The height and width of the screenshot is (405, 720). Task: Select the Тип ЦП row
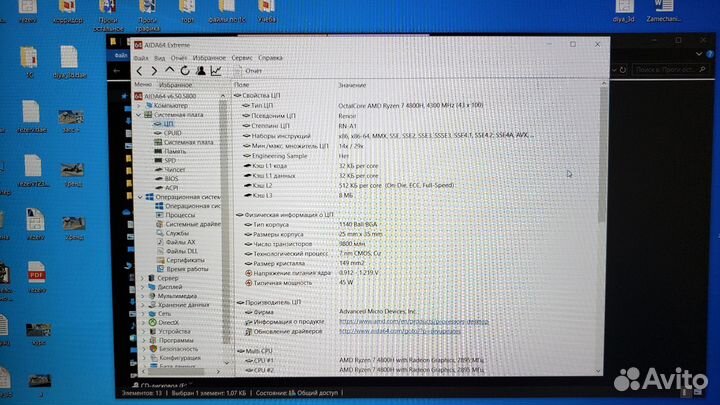click(416, 106)
